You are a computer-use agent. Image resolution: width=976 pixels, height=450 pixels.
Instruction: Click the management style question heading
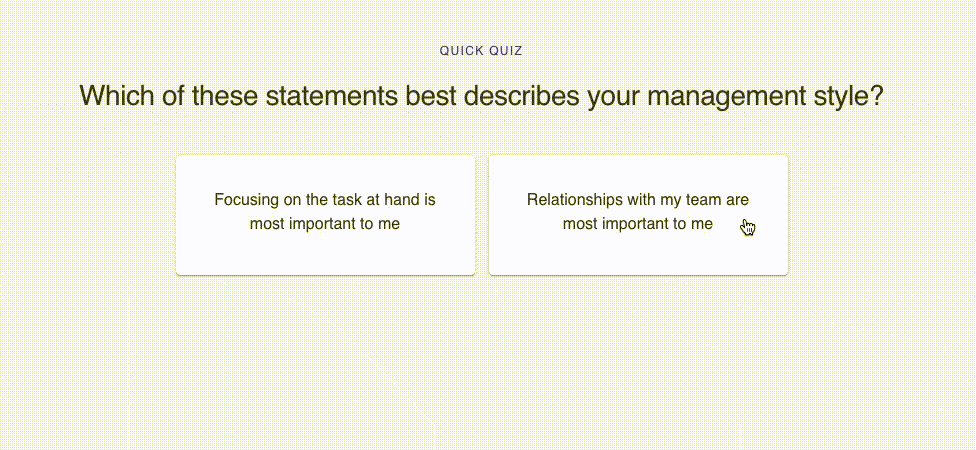point(481,96)
